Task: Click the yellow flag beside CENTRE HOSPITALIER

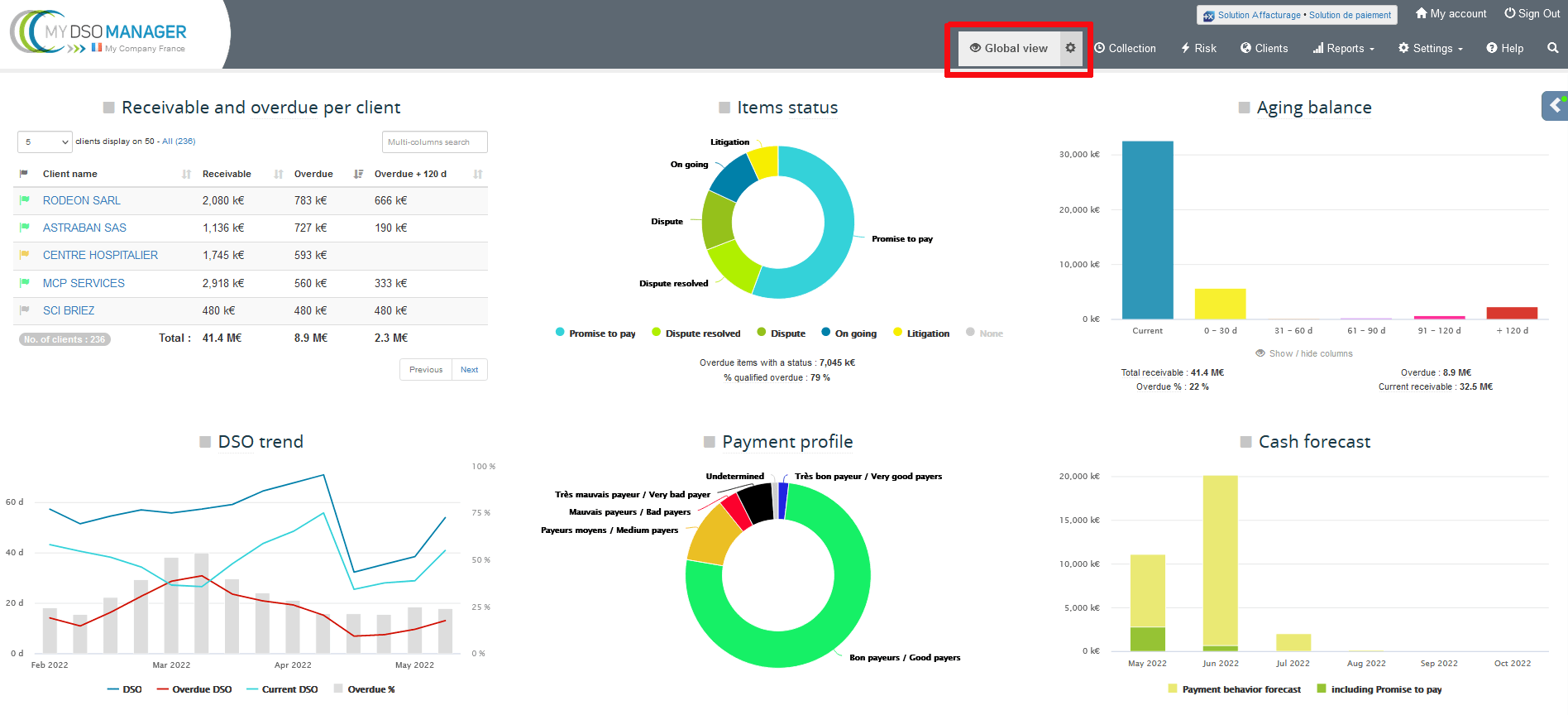Action: point(25,255)
